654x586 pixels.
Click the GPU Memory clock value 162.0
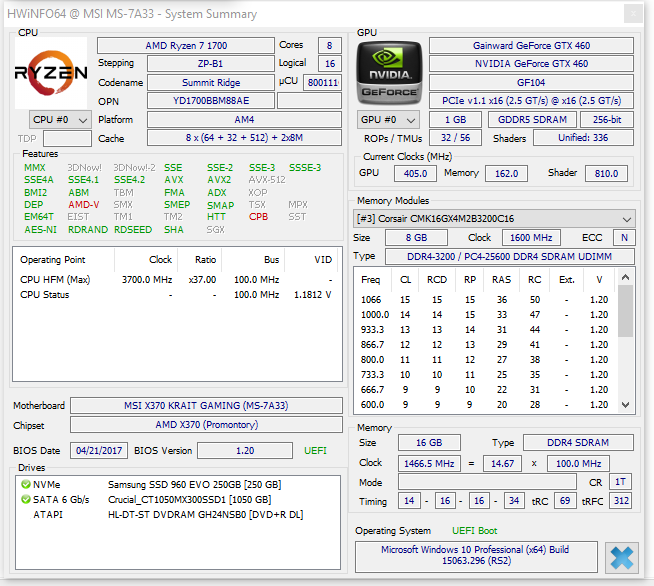click(506, 174)
